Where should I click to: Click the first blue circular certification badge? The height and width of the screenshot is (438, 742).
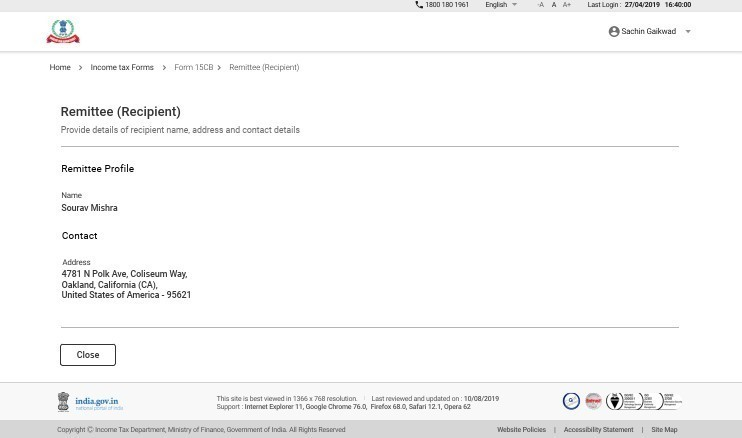pos(571,401)
